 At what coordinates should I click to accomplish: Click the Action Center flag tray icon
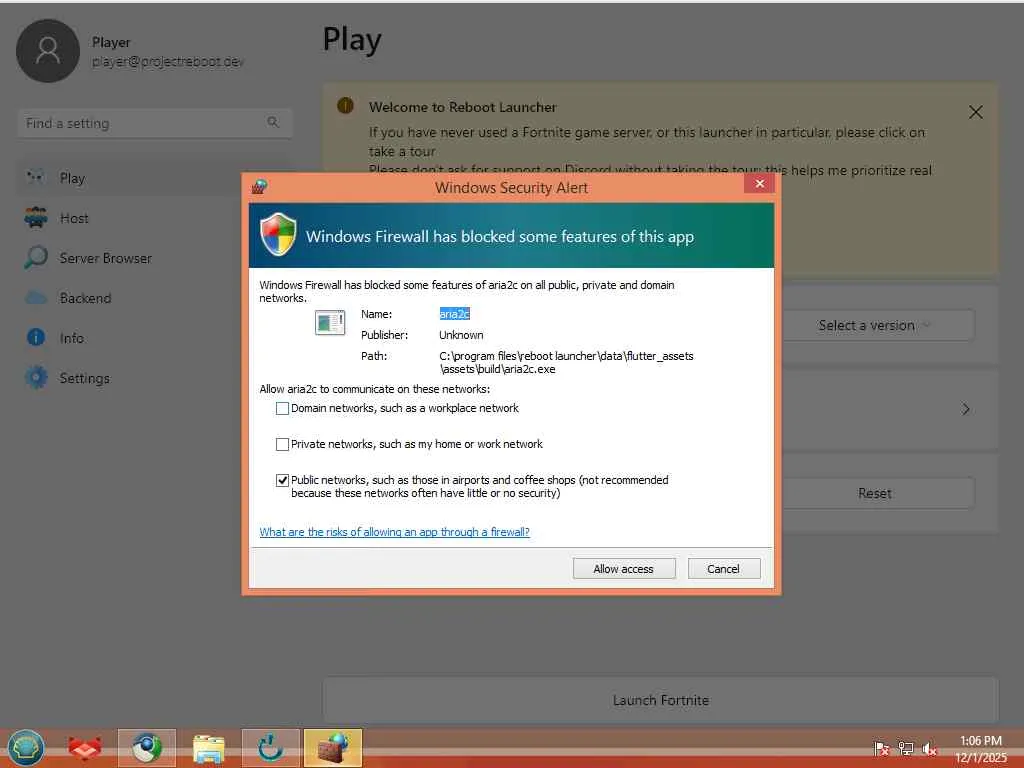click(x=882, y=748)
